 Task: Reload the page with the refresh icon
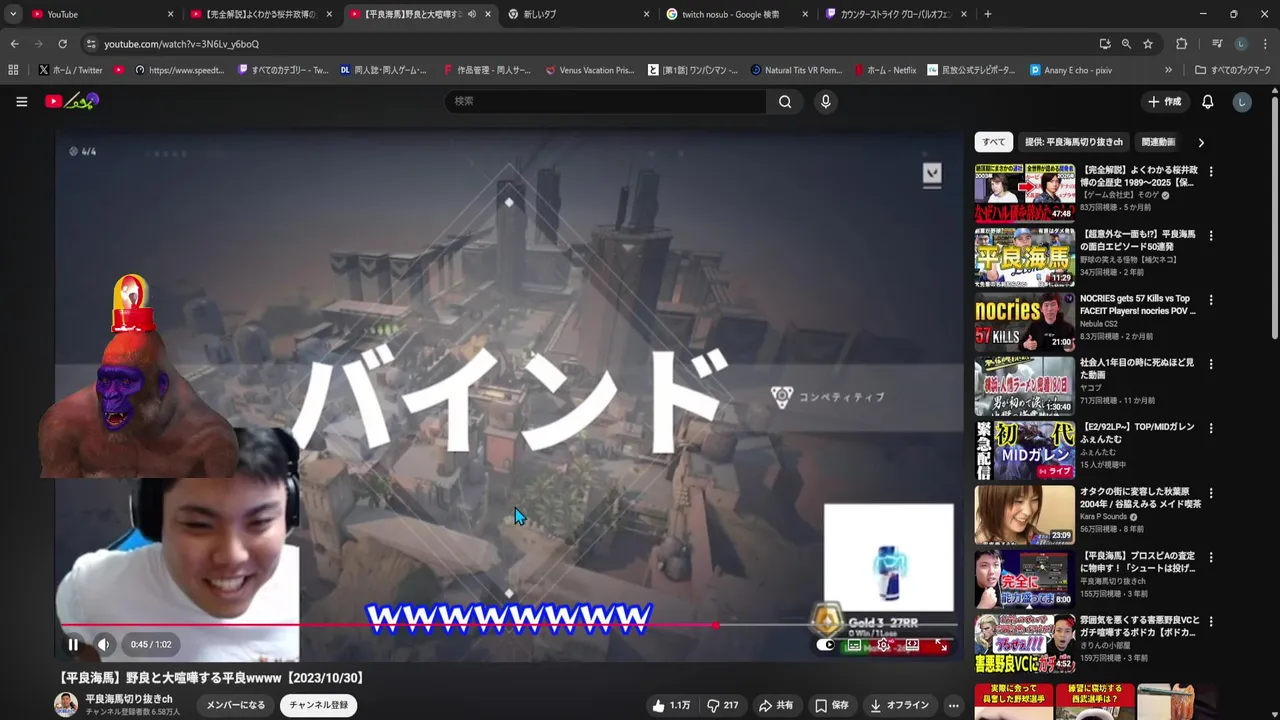click(62, 44)
